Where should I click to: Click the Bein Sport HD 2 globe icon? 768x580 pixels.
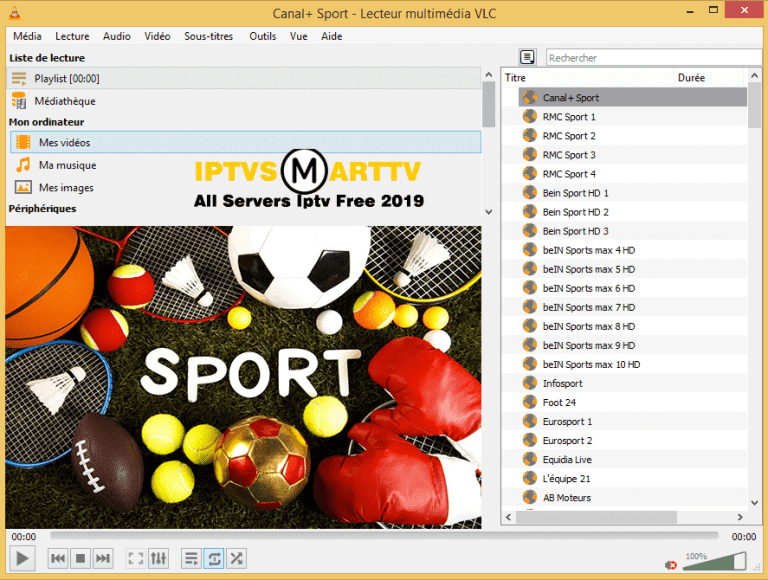click(529, 212)
